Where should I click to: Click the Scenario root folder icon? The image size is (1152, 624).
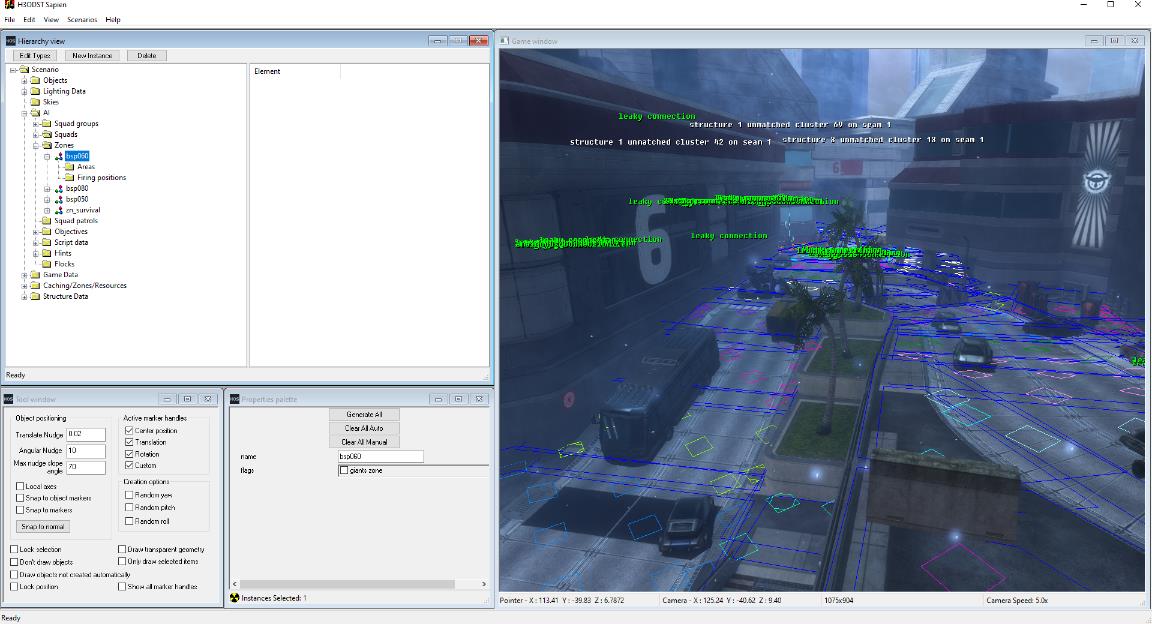pos(24,70)
